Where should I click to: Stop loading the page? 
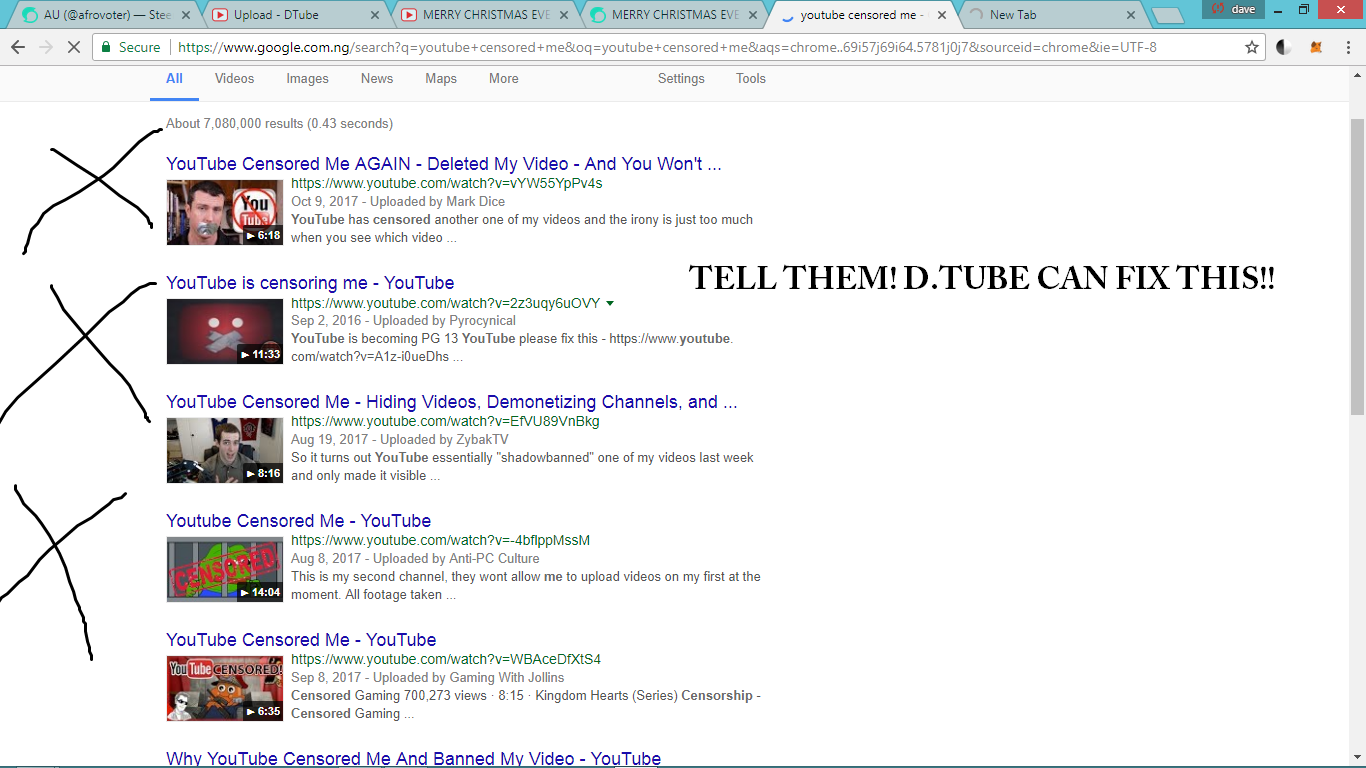[73, 47]
